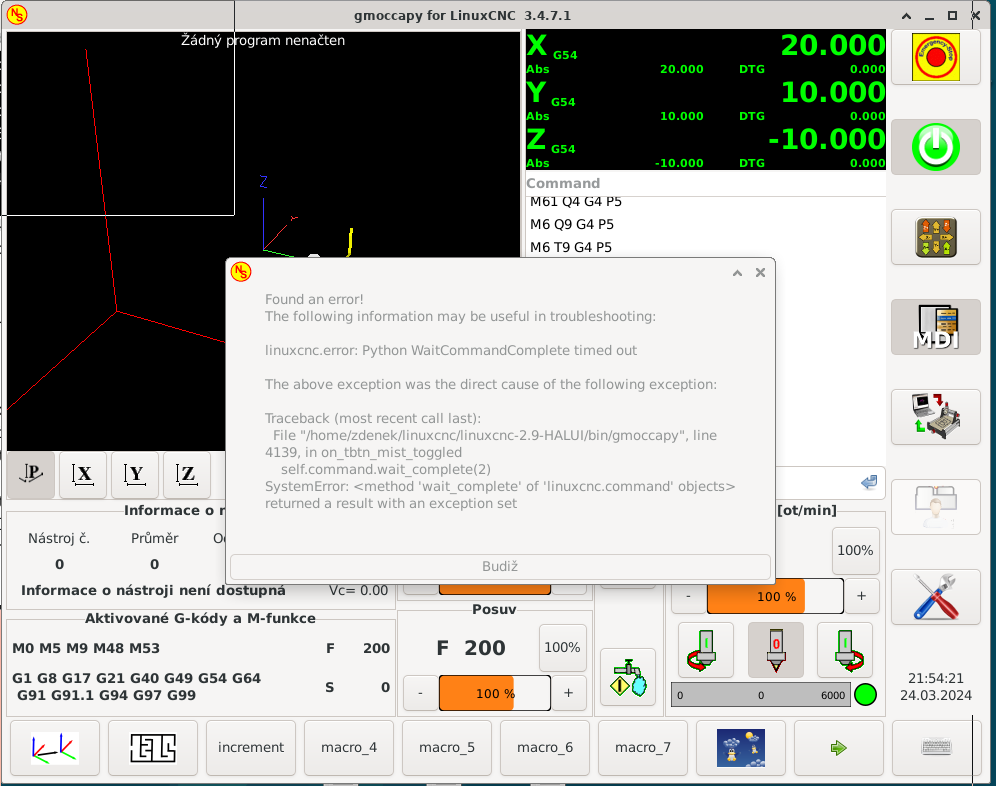Select history entry M6 Q9 G4 P5
Image resolution: width=996 pixels, height=786 pixels.
706,224
